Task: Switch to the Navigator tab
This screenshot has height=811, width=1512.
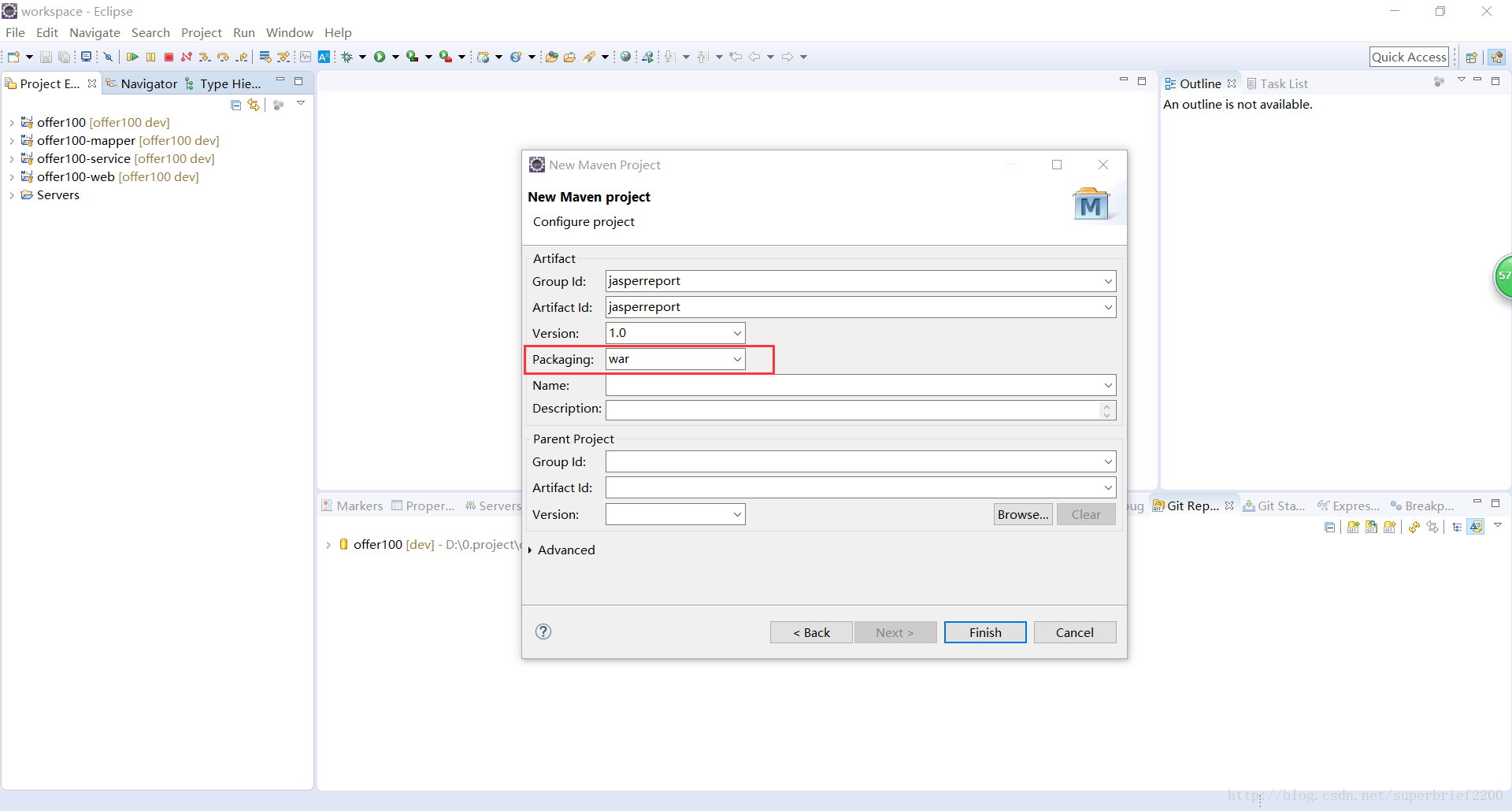Action: pos(142,83)
